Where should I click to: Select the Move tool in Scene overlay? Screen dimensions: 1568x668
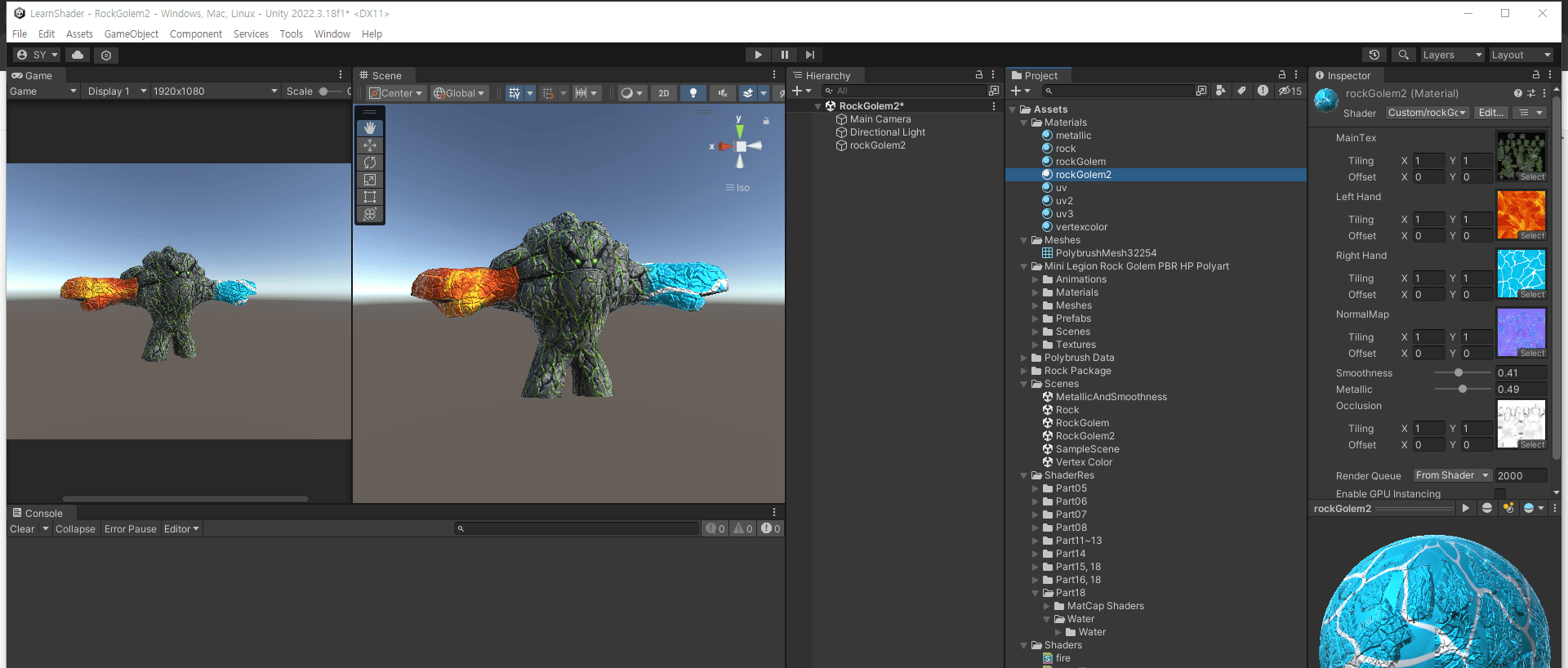click(370, 145)
